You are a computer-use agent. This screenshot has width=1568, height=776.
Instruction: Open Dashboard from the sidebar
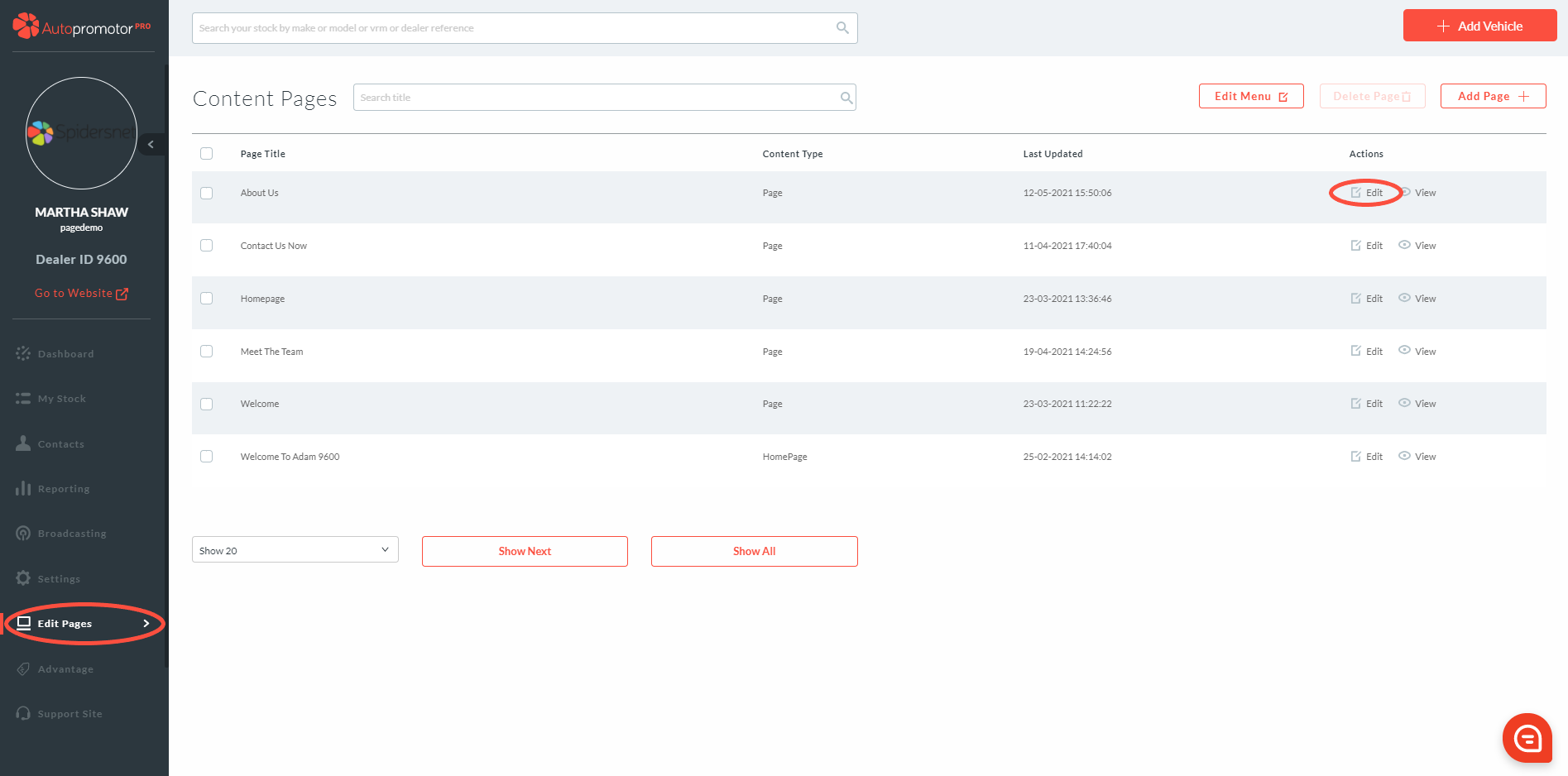click(x=65, y=354)
